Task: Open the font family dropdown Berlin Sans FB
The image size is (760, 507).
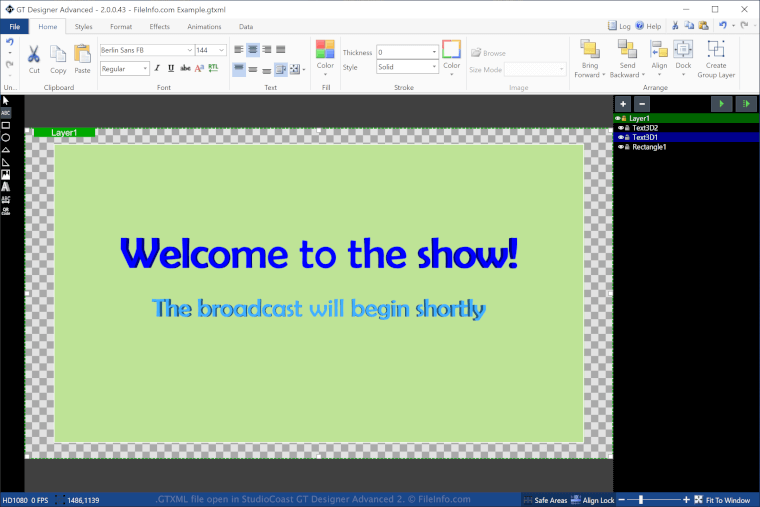Action: [190, 50]
